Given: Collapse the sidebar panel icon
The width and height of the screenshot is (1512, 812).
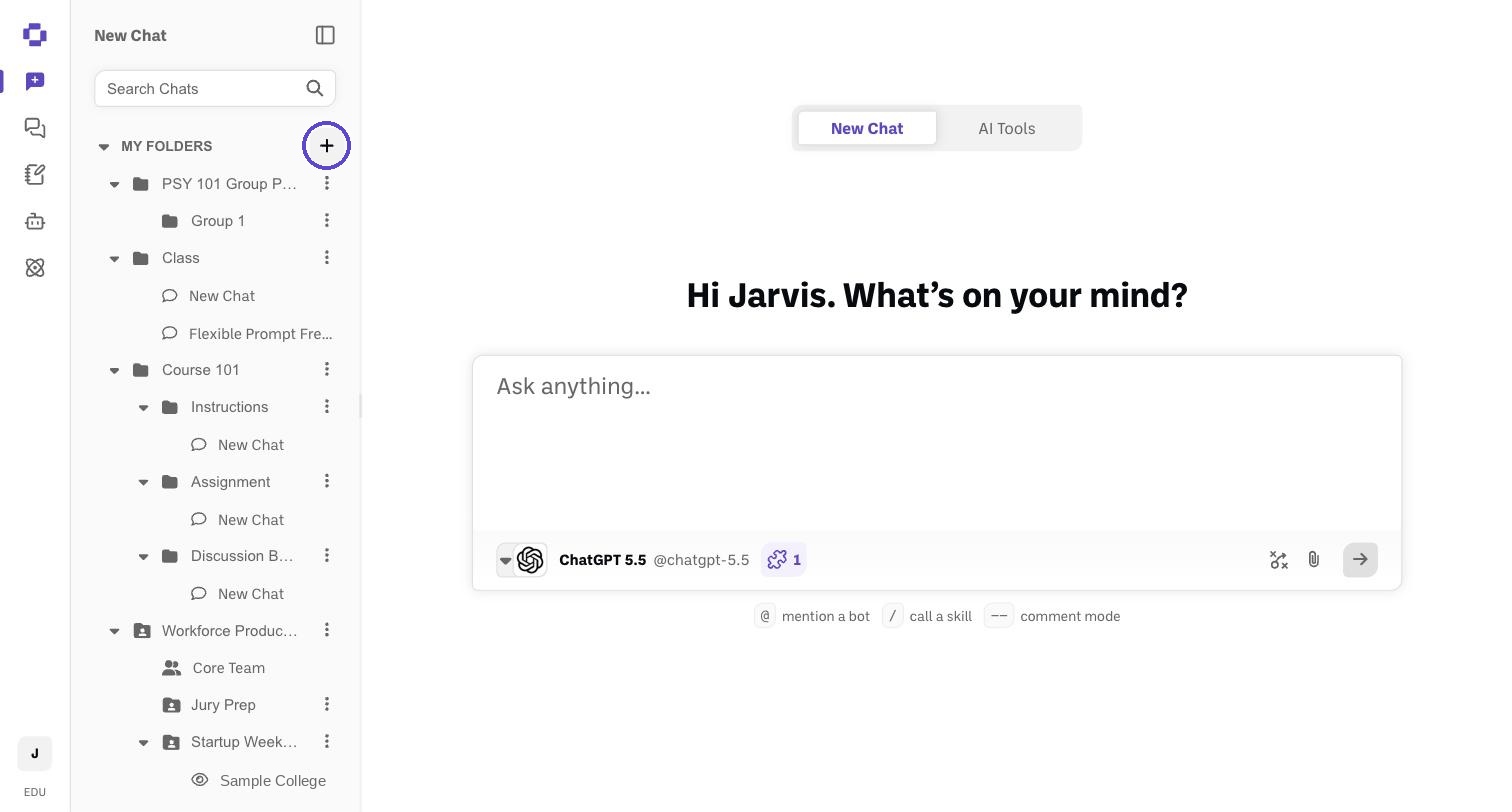Looking at the screenshot, I should click(325, 35).
